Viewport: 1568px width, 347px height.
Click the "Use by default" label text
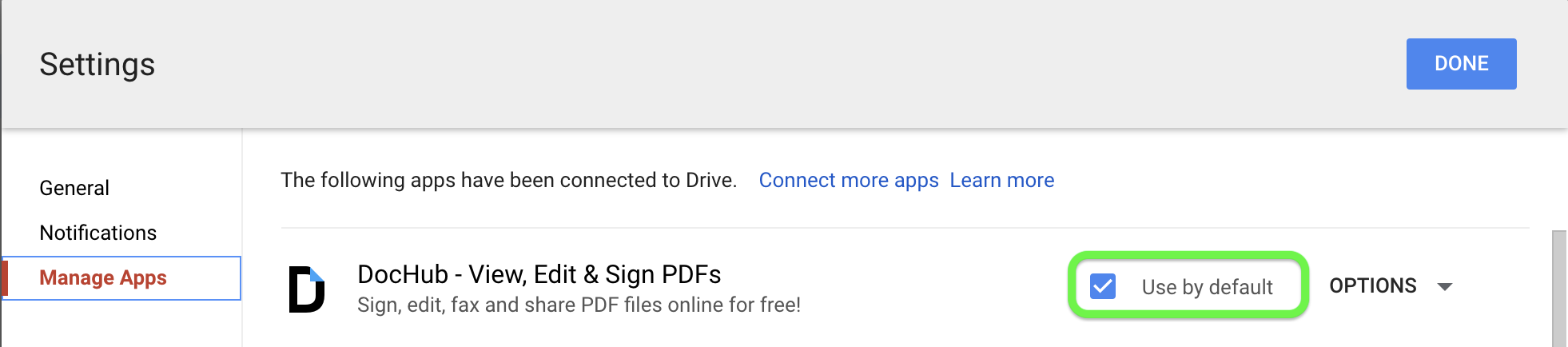tap(1207, 287)
